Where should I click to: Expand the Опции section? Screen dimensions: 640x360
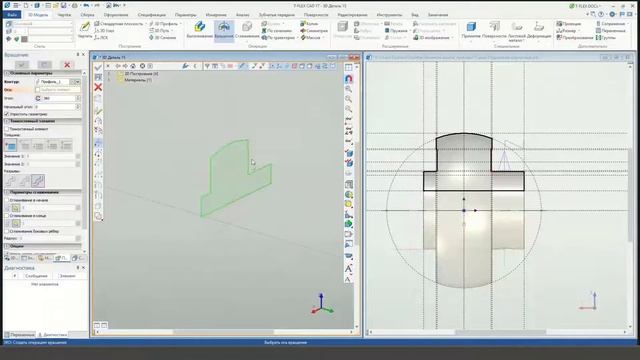click(7, 246)
